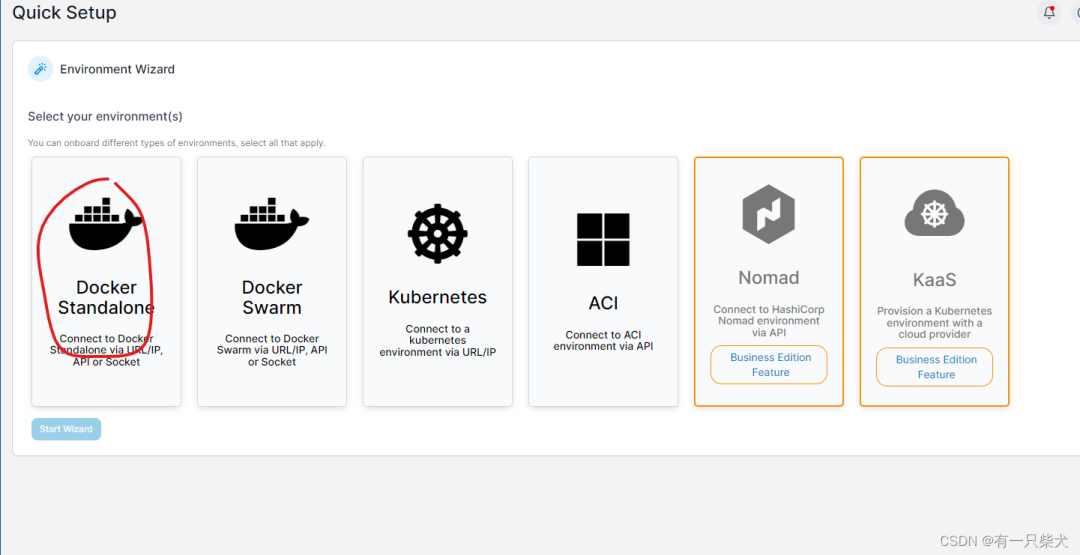Screen dimensions: 1080x555
Task: Click the Environment Wizard wand icon
Action: point(40,69)
